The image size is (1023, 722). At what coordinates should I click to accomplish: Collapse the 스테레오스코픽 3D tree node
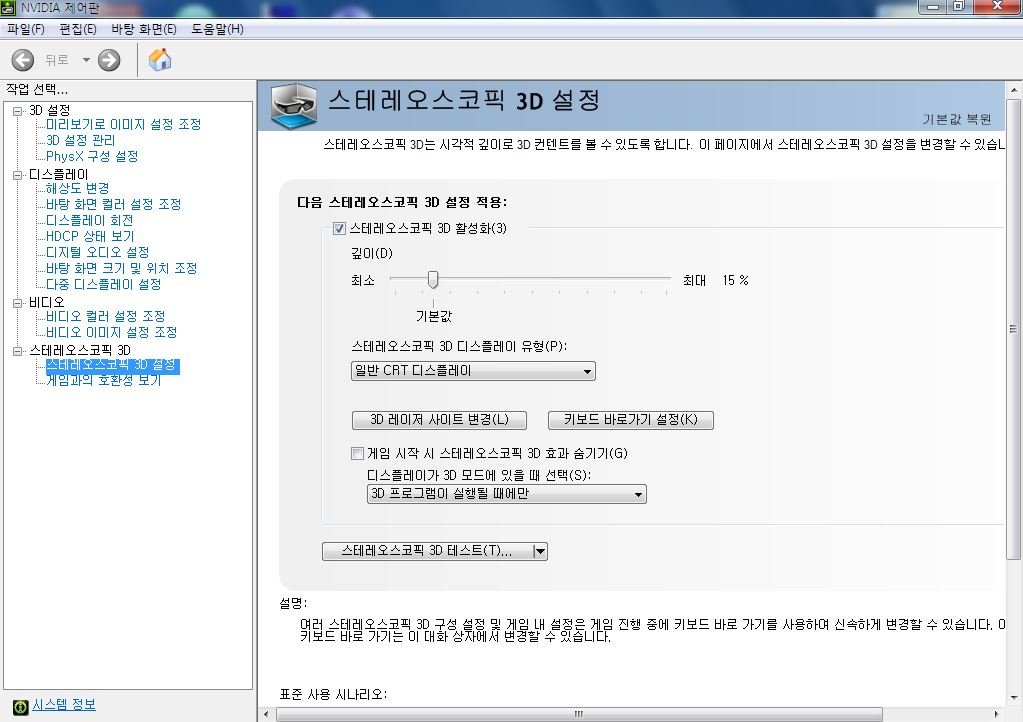coord(18,351)
